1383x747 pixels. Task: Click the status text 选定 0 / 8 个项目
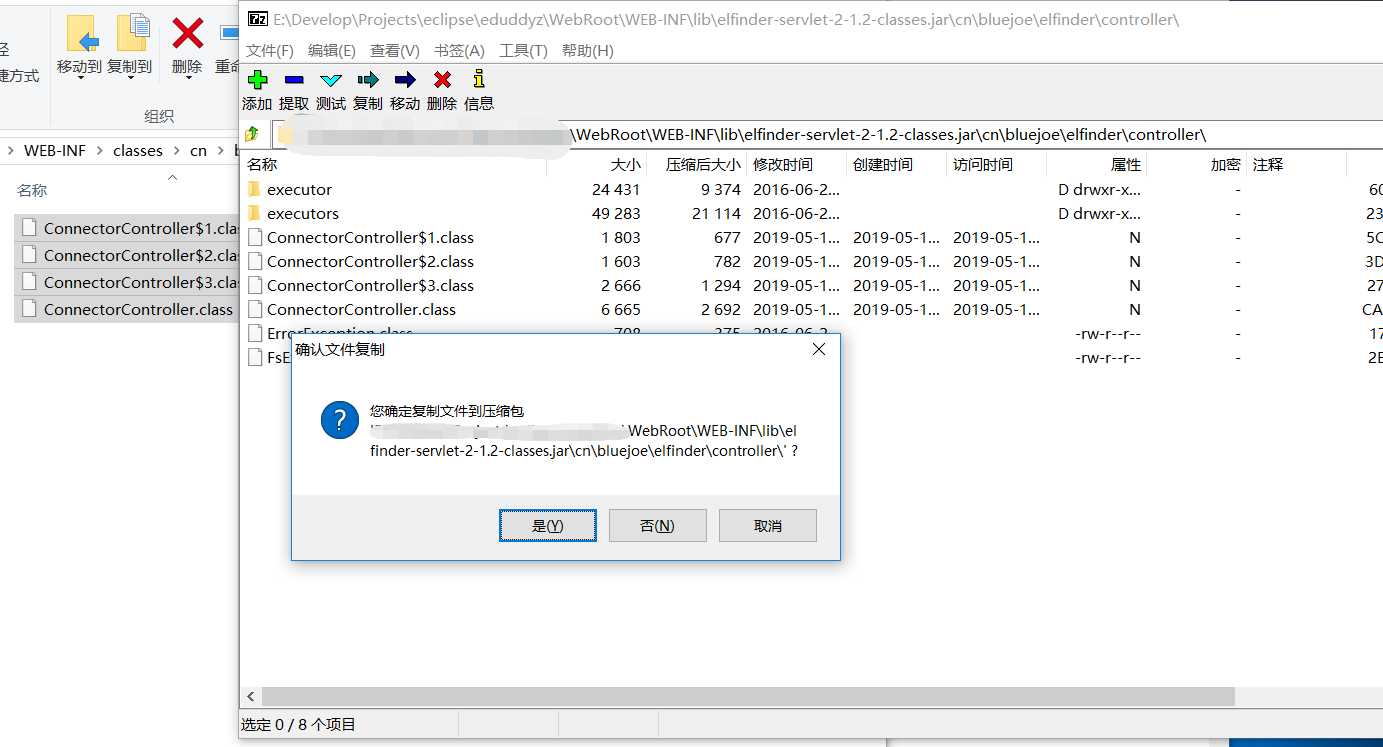299,724
